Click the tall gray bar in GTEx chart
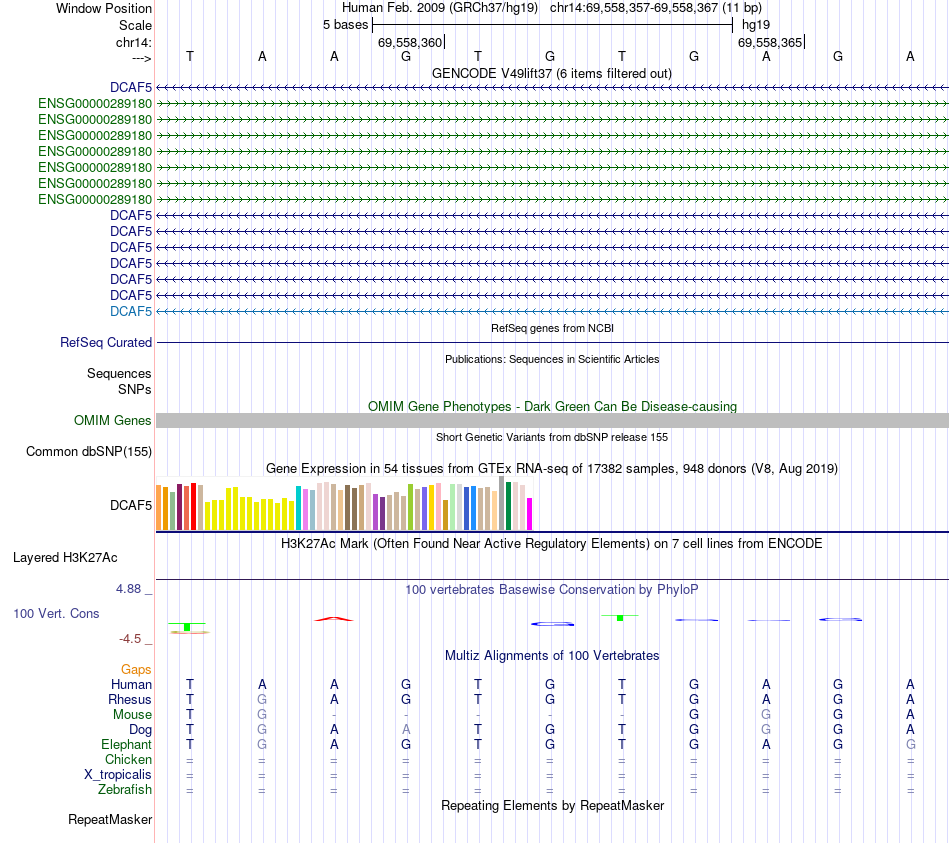Image resolution: width=950 pixels, height=843 pixels. tap(502, 503)
